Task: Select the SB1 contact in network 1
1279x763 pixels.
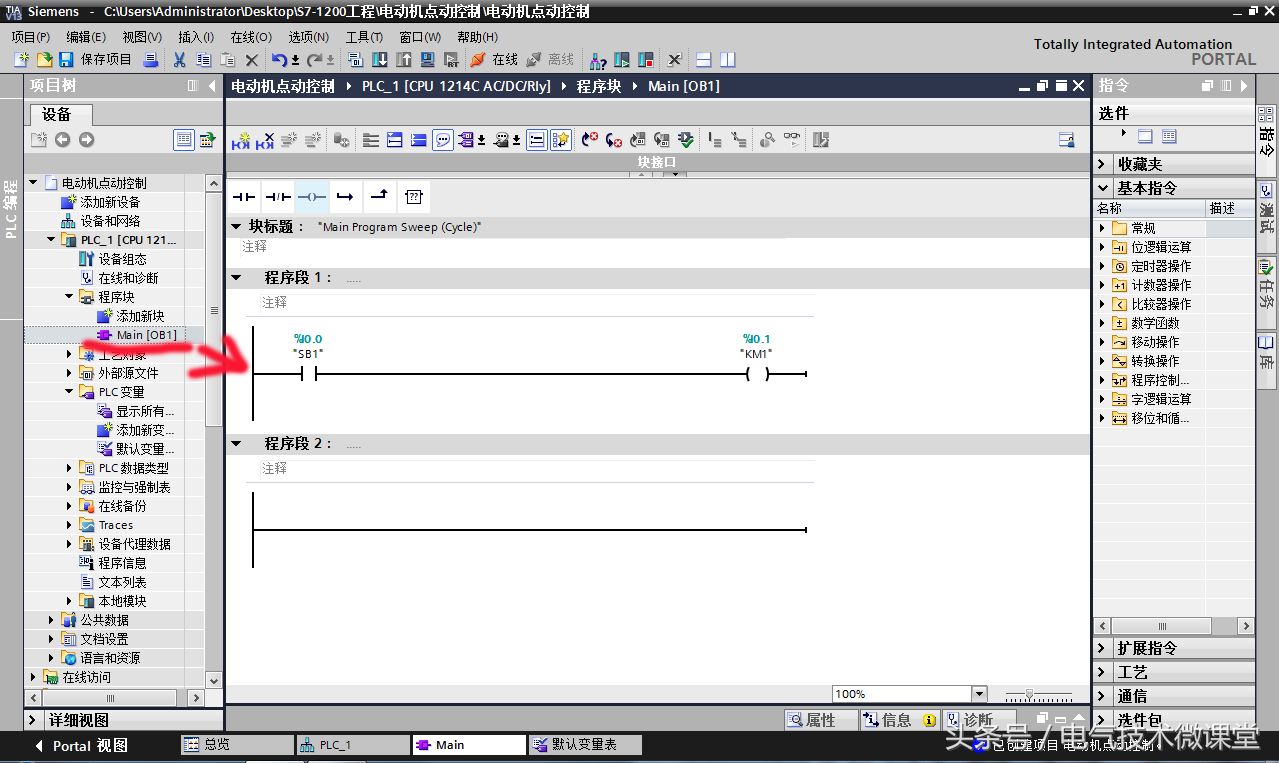Action: tap(308, 374)
